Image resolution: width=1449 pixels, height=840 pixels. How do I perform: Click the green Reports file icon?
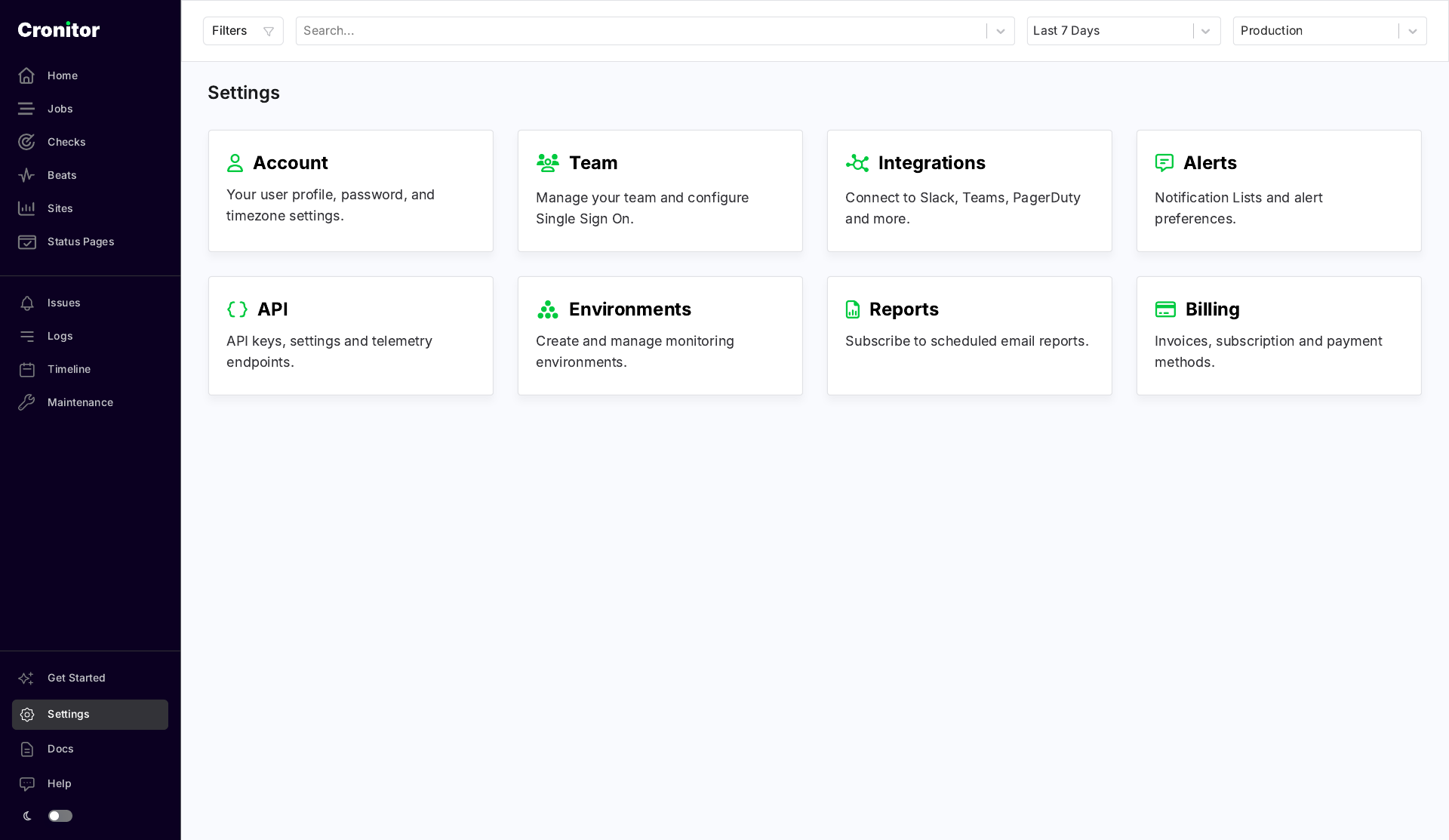coord(853,309)
